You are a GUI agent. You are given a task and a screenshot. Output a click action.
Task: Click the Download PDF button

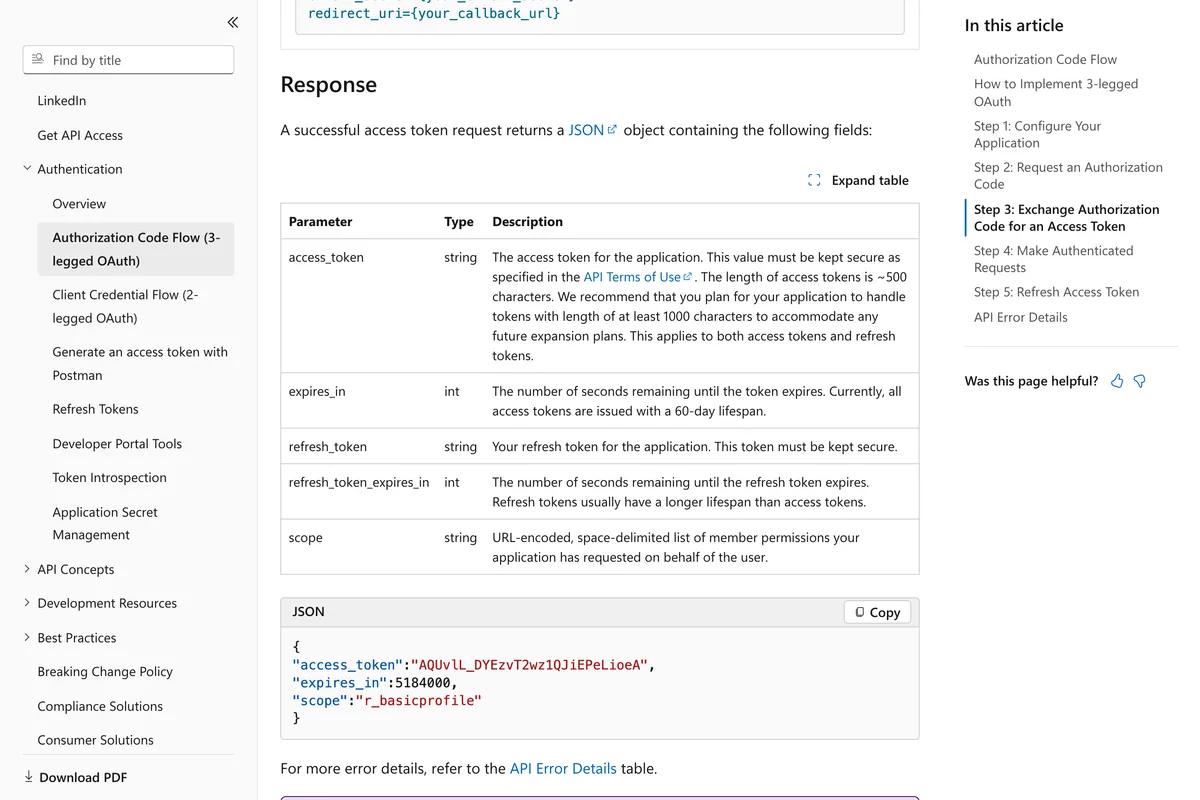tap(76, 777)
